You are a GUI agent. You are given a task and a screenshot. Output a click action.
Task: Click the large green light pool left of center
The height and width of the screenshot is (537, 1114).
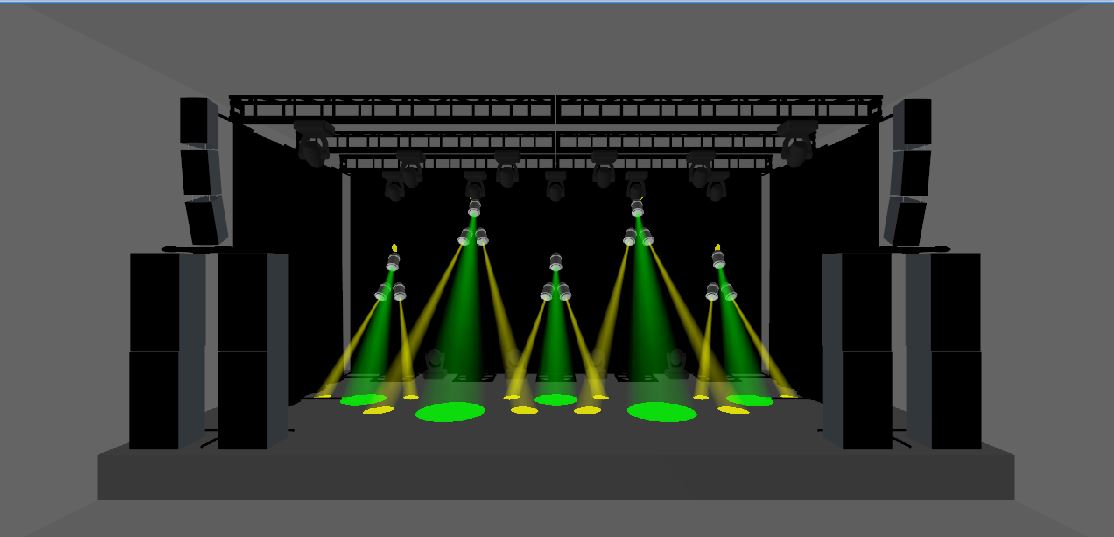click(450, 411)
